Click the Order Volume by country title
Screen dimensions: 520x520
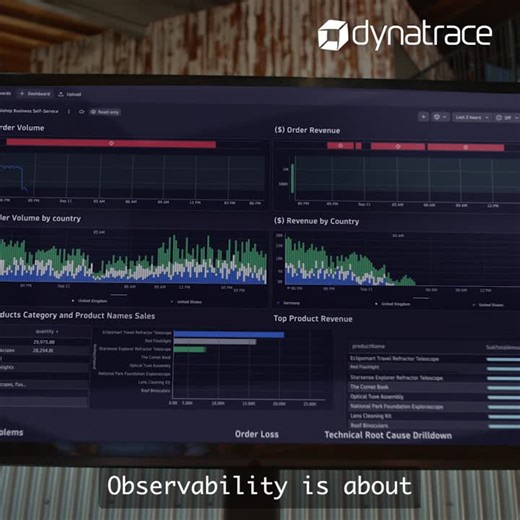(40, 218)
